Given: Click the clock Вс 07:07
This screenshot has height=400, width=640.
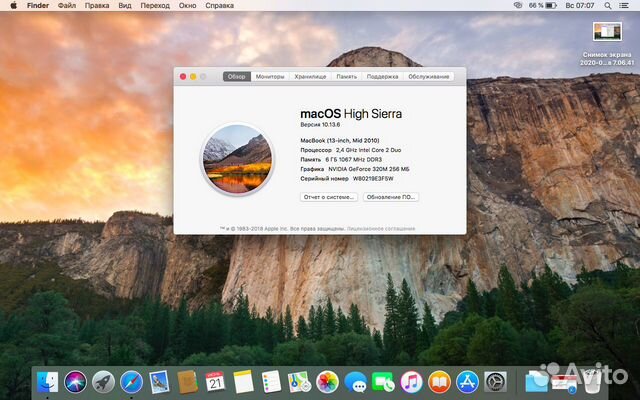Looking at the screenshot, I should (580, 6).
